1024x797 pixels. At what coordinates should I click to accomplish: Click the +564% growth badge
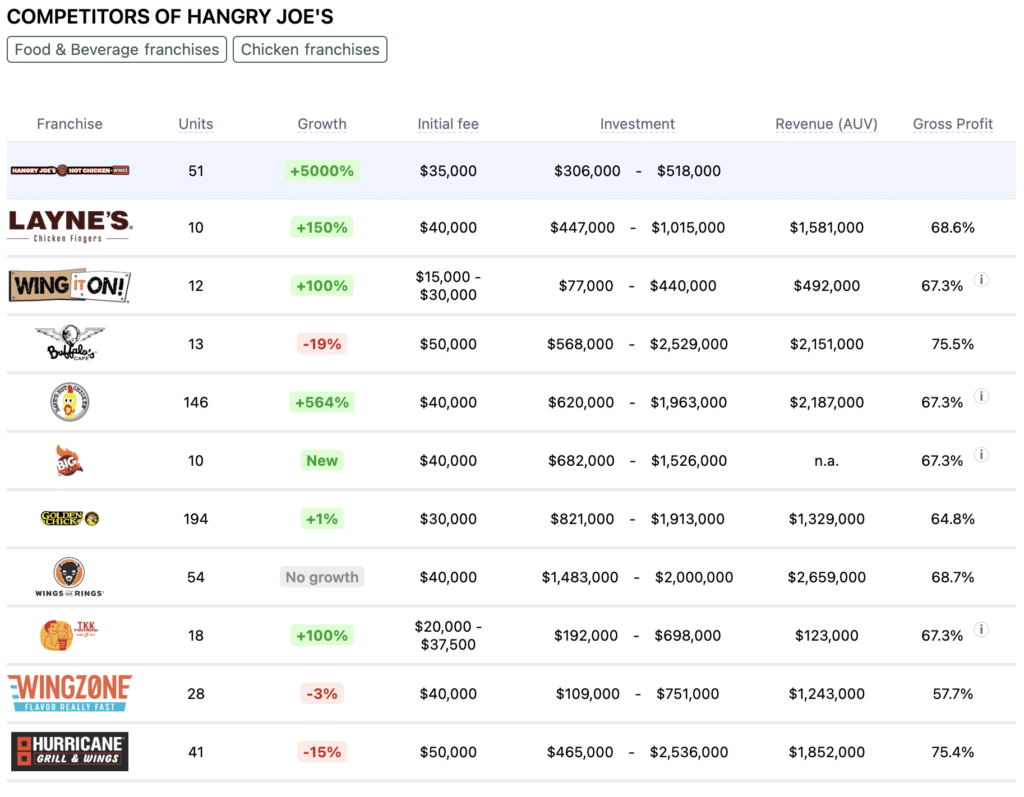[x=322, y=402]
